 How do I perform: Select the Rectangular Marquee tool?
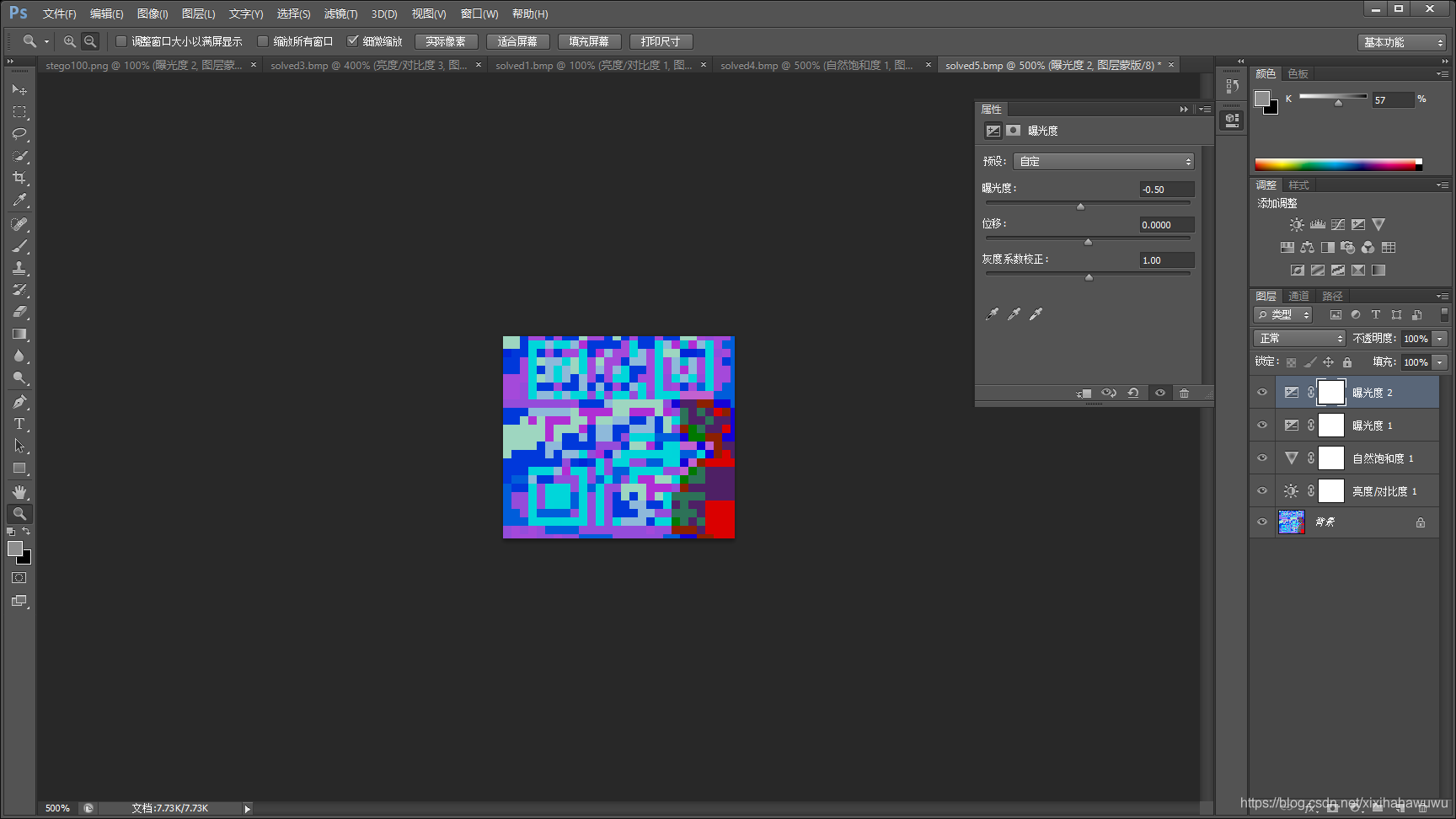point(19,111)
